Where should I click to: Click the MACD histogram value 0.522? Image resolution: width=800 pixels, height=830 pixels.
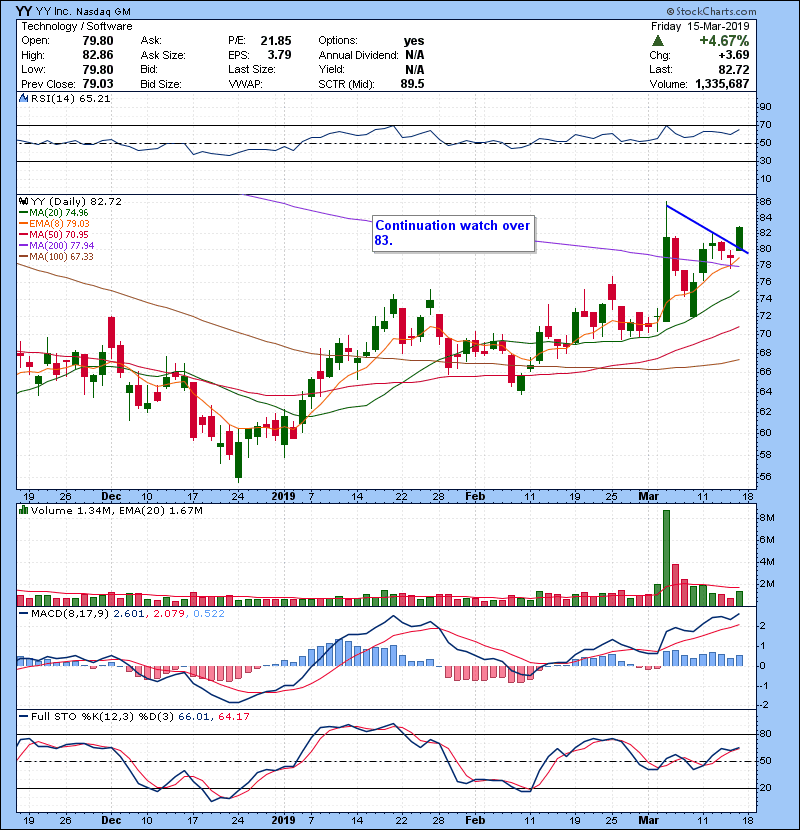coord(209,614)
